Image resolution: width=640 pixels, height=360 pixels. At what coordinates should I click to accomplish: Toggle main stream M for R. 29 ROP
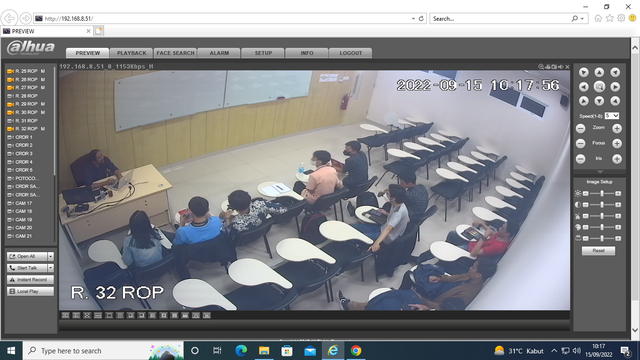[43, 104]
